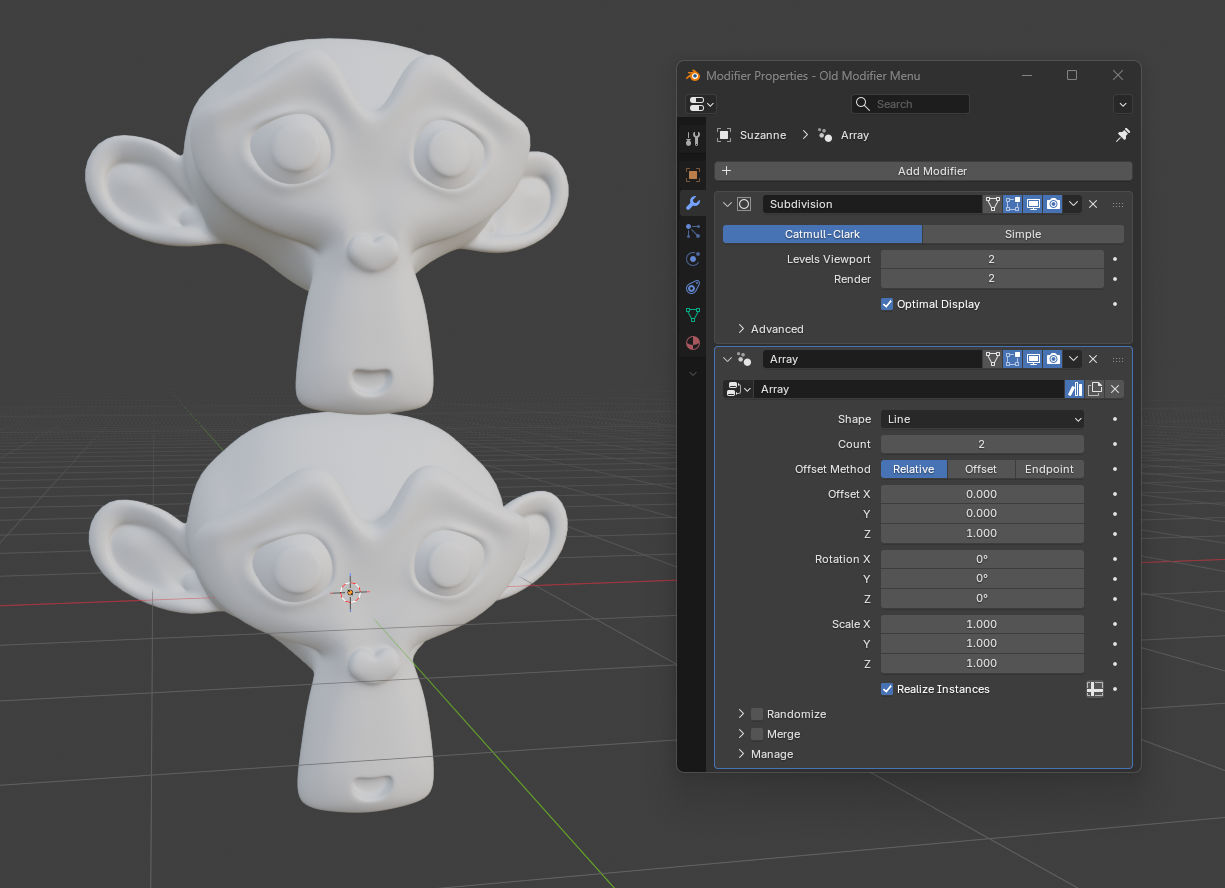Open the editor type dropdown in header
This screenshot has width=1225, height=888.
[x=700, y=104]
